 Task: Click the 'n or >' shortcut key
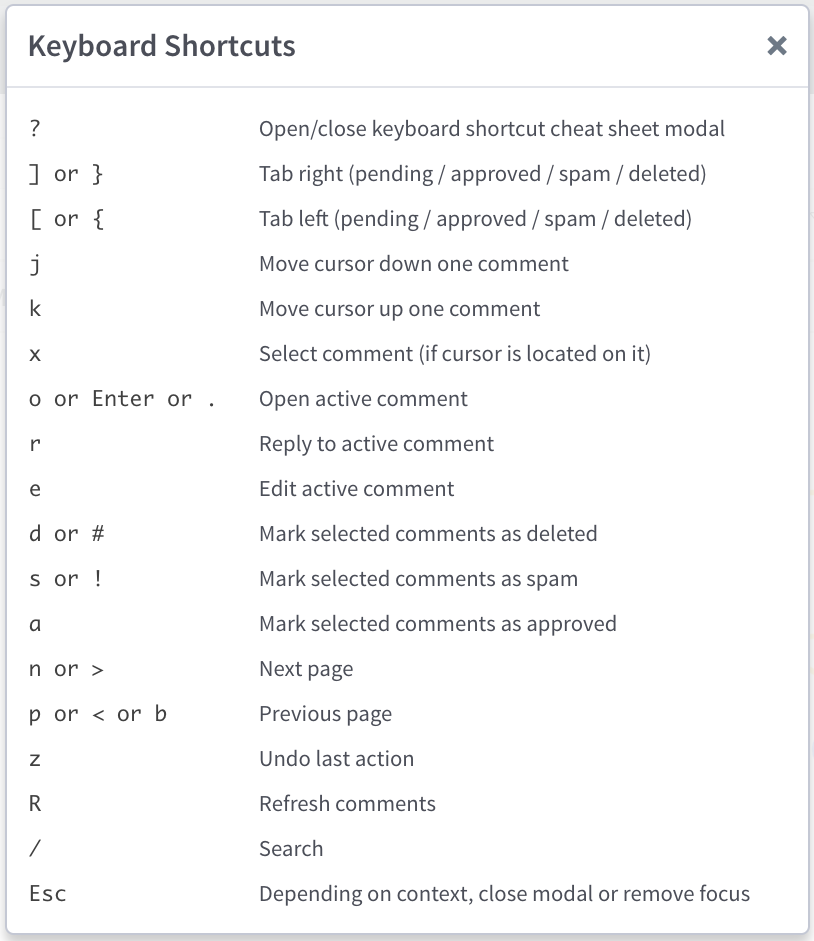67,669
